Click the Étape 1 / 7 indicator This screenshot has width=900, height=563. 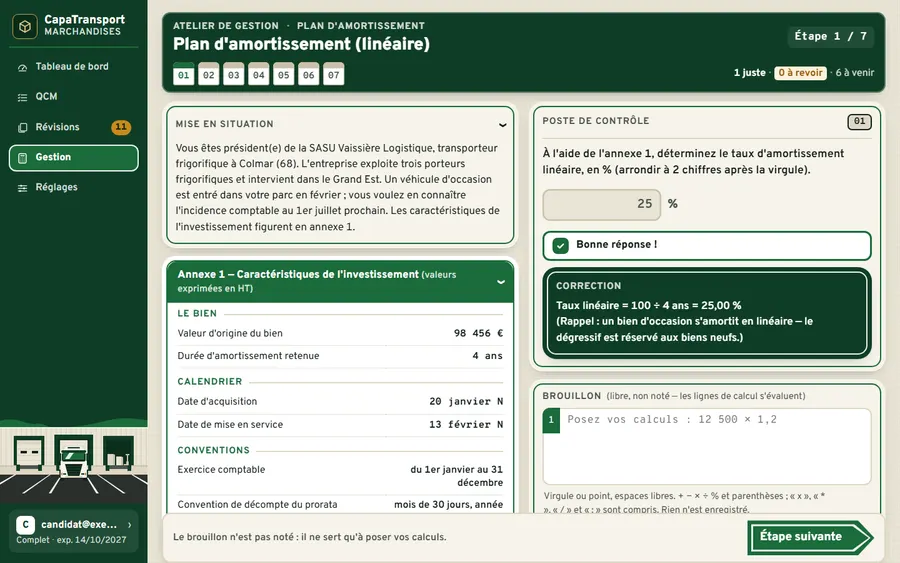[831, 36]
